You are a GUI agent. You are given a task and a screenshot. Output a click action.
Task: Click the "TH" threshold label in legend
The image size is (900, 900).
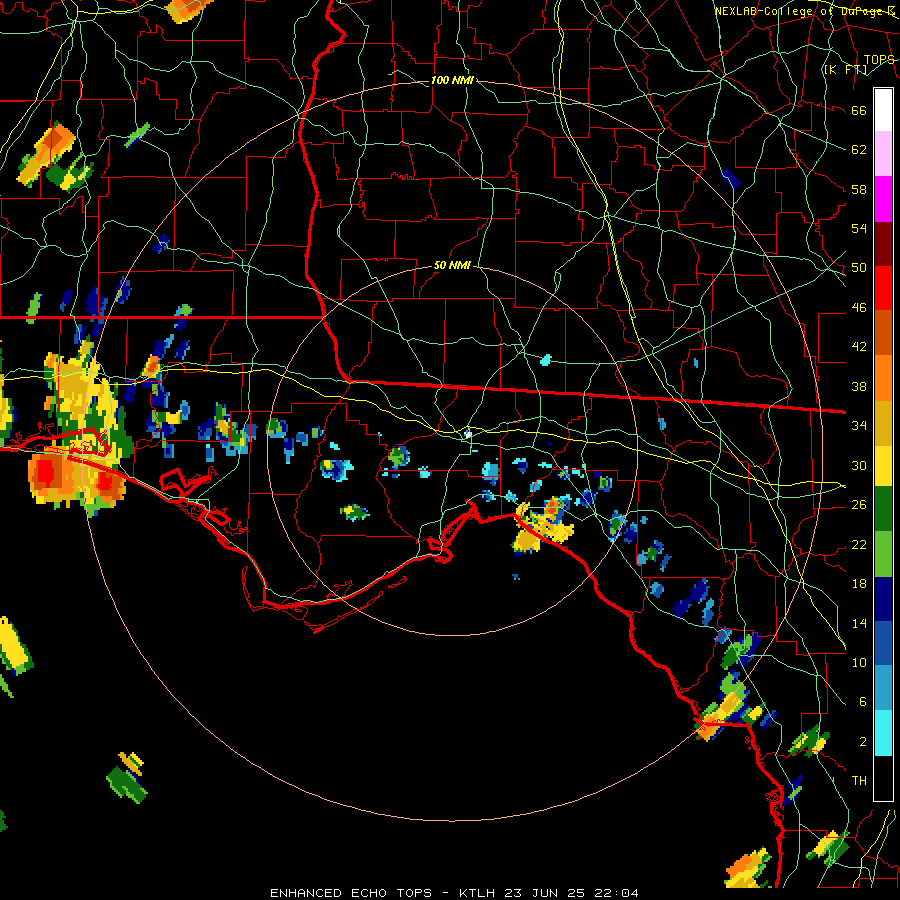click(x=859, y=781)
